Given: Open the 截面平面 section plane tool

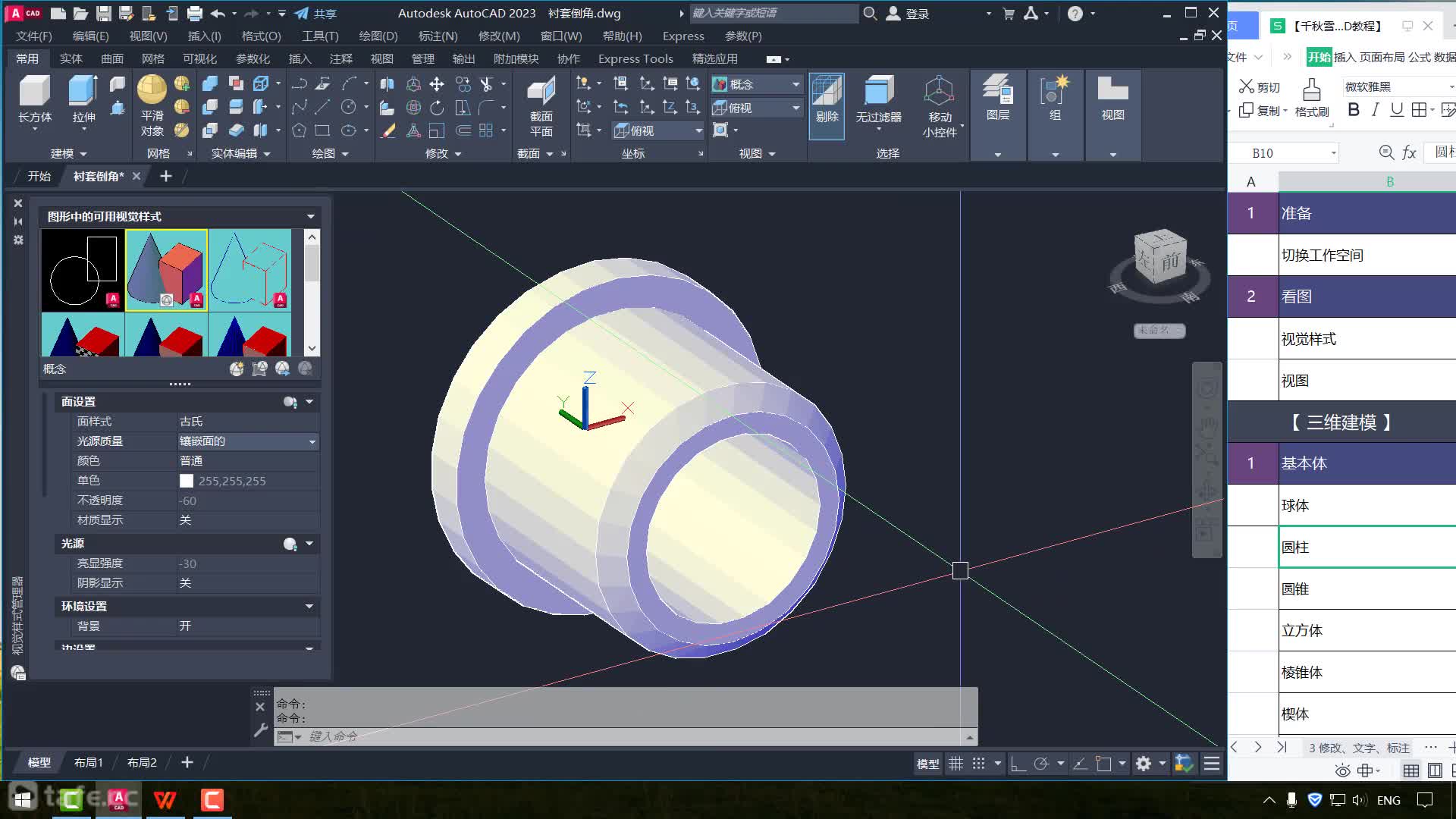Looking at the screenshot, I should pos(541,106).
